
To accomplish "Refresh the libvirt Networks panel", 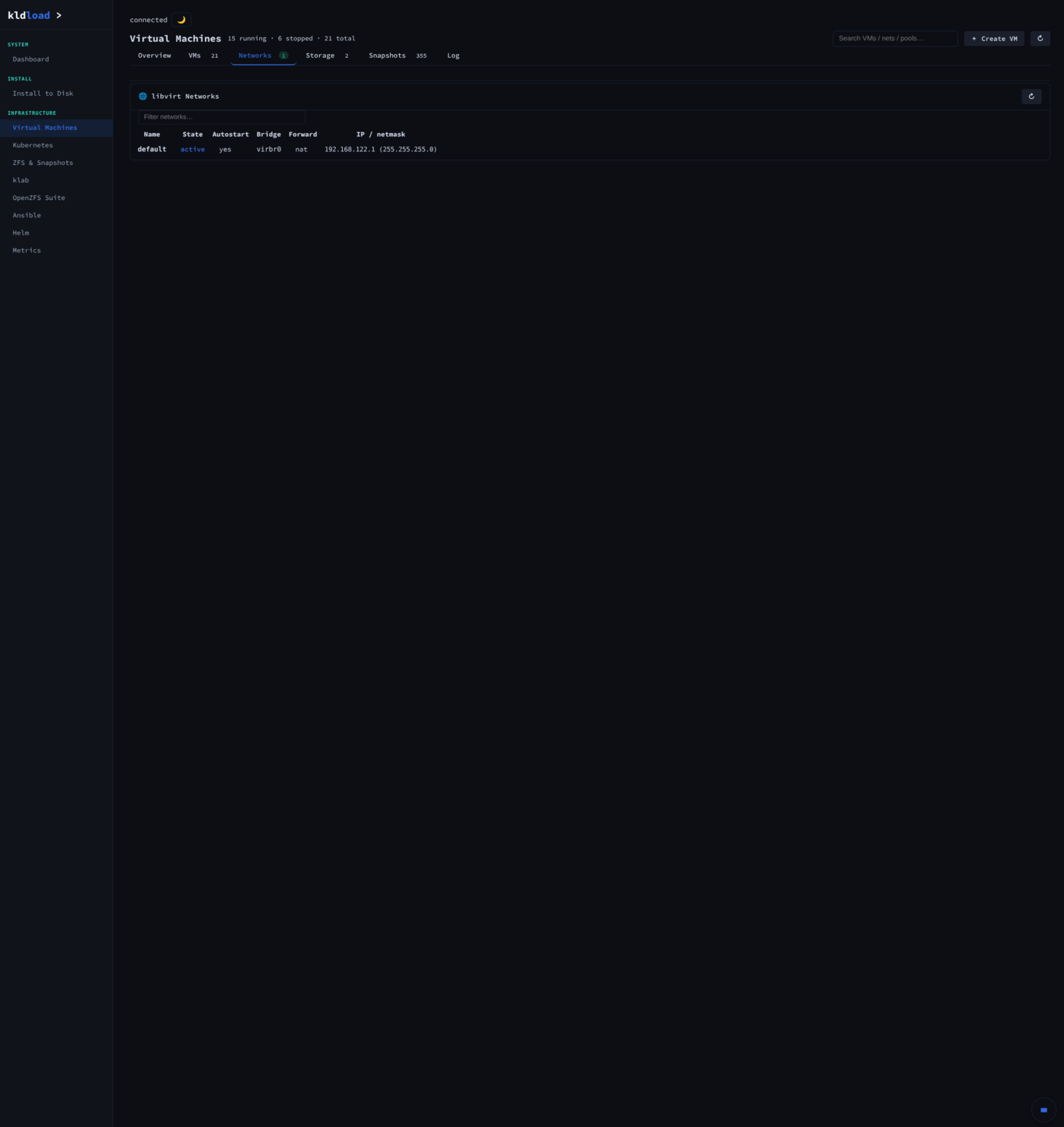I will (x=1031, y=97).
